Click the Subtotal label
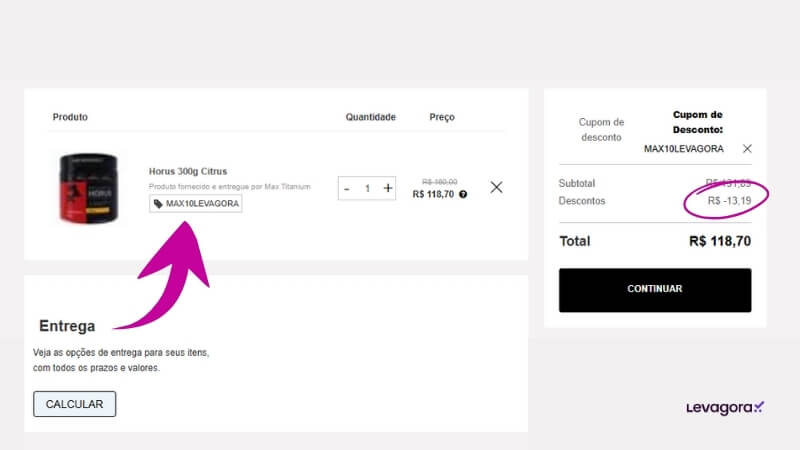The image size is (800, 450). coord(577,183)
